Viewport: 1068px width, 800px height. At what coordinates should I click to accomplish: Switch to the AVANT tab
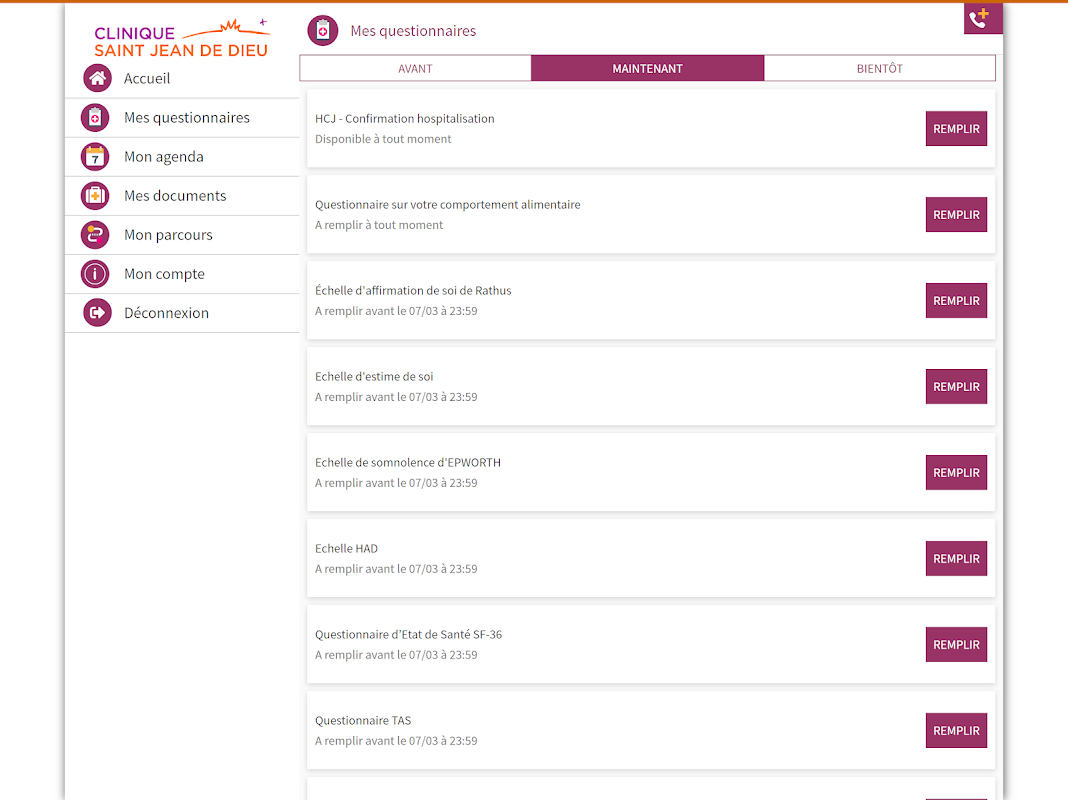415,68
